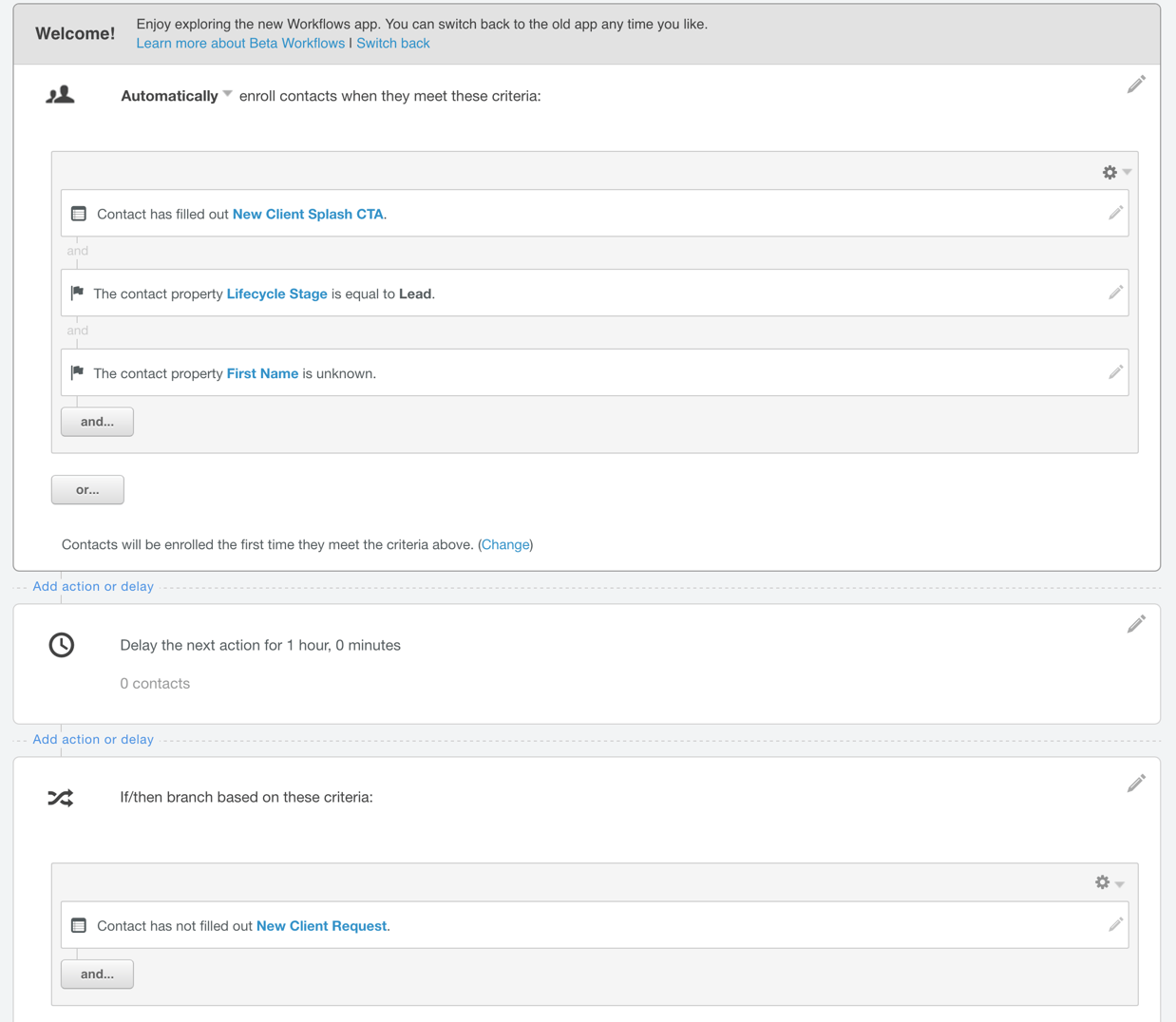Image resolution: width=1176 pixels, height=1022 pixels.
Task: Edit the enrollment criteria with the pencil icon
Action: [x=1136, y=85]
